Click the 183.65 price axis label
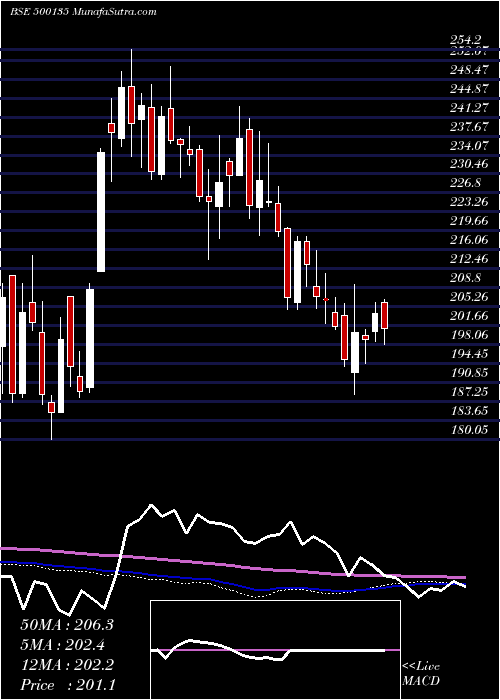The height and width of the screenshot is (700, 500). coord(470,410)
